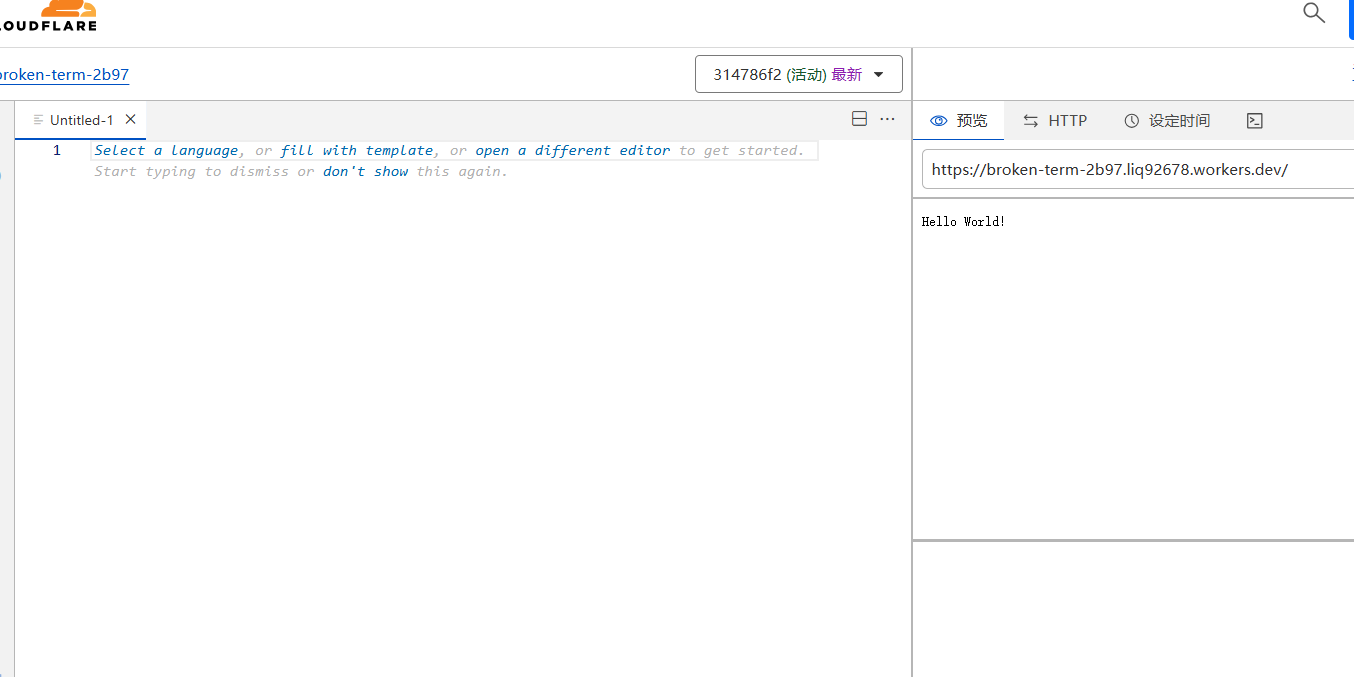Click line number 1 in the editor gutter
This screenshot has height=677, width=1354.
(57, 150)
